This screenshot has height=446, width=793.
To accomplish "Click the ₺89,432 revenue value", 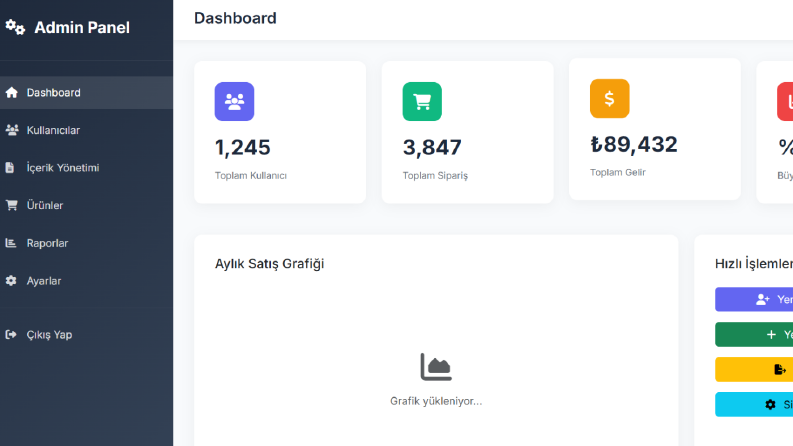I will (634, 145).
